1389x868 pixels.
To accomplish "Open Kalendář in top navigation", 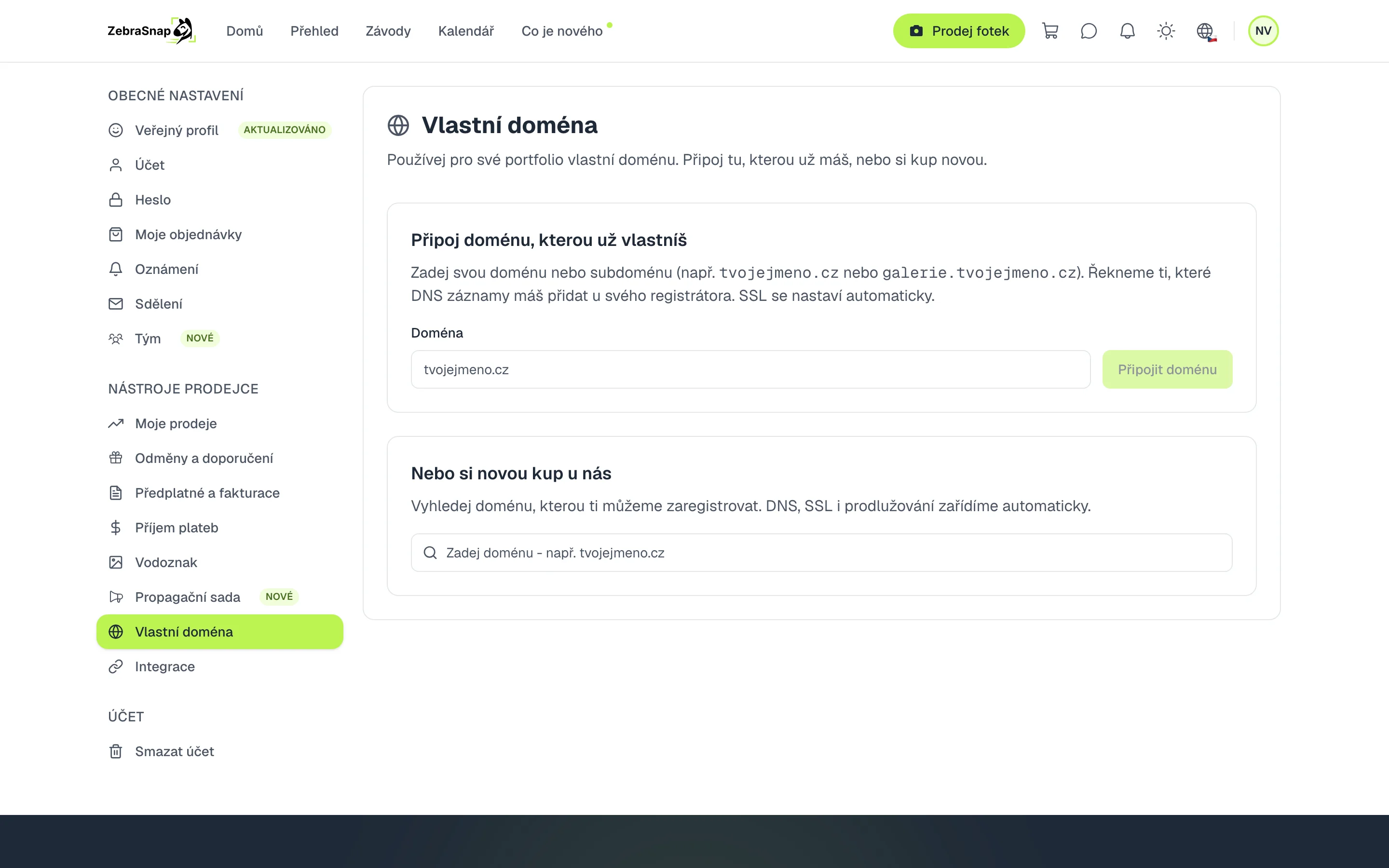I will click(x=466, y=31).
